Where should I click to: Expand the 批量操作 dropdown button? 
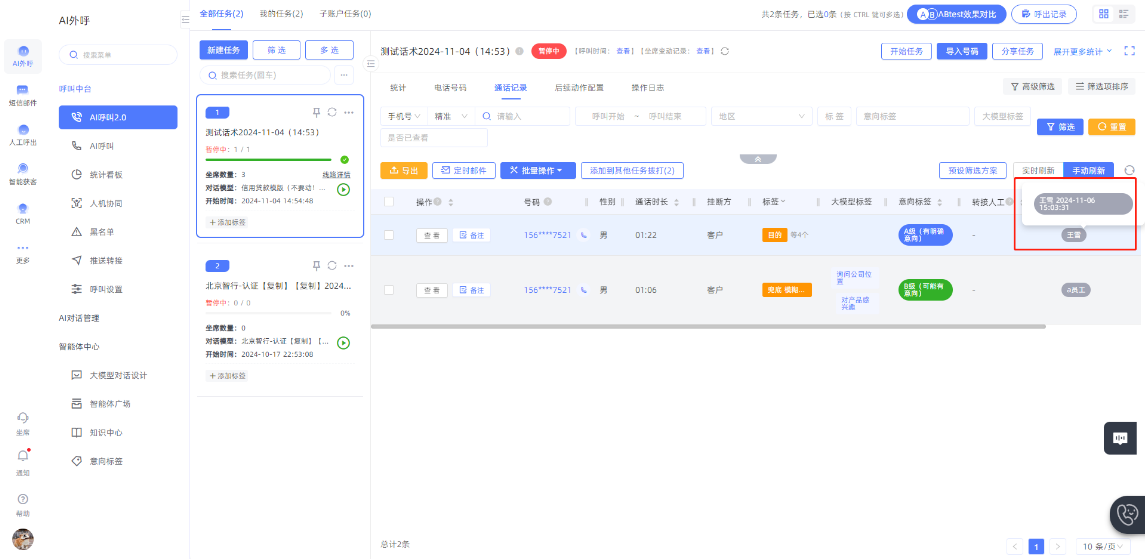(537, 171)
